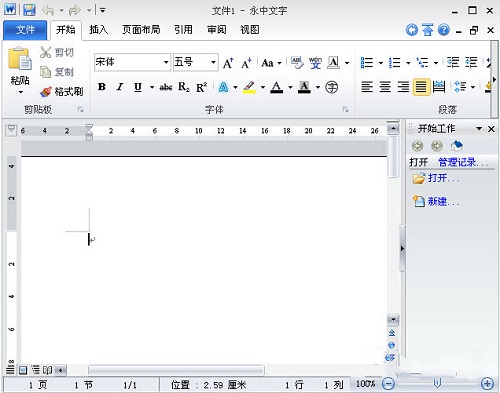This screenshot has width=500, height=393.
Task: Click the zoom slider handle
Action: coord(437,383)
